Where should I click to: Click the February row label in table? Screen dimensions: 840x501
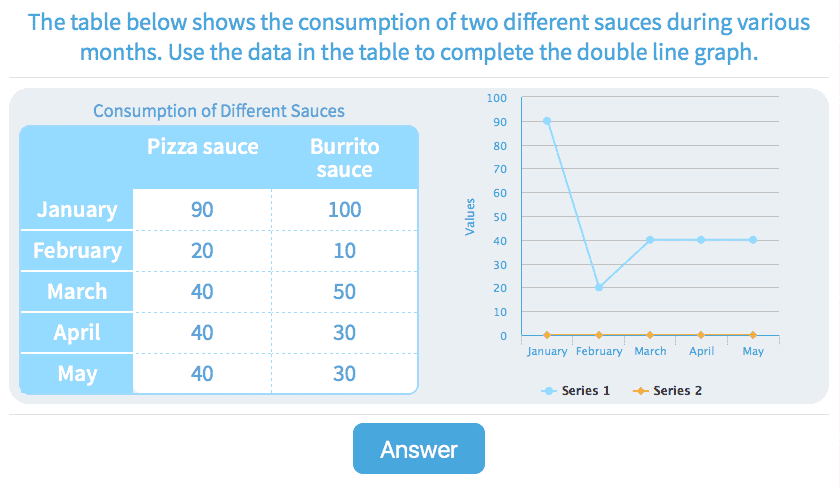(x=77, y=250)
